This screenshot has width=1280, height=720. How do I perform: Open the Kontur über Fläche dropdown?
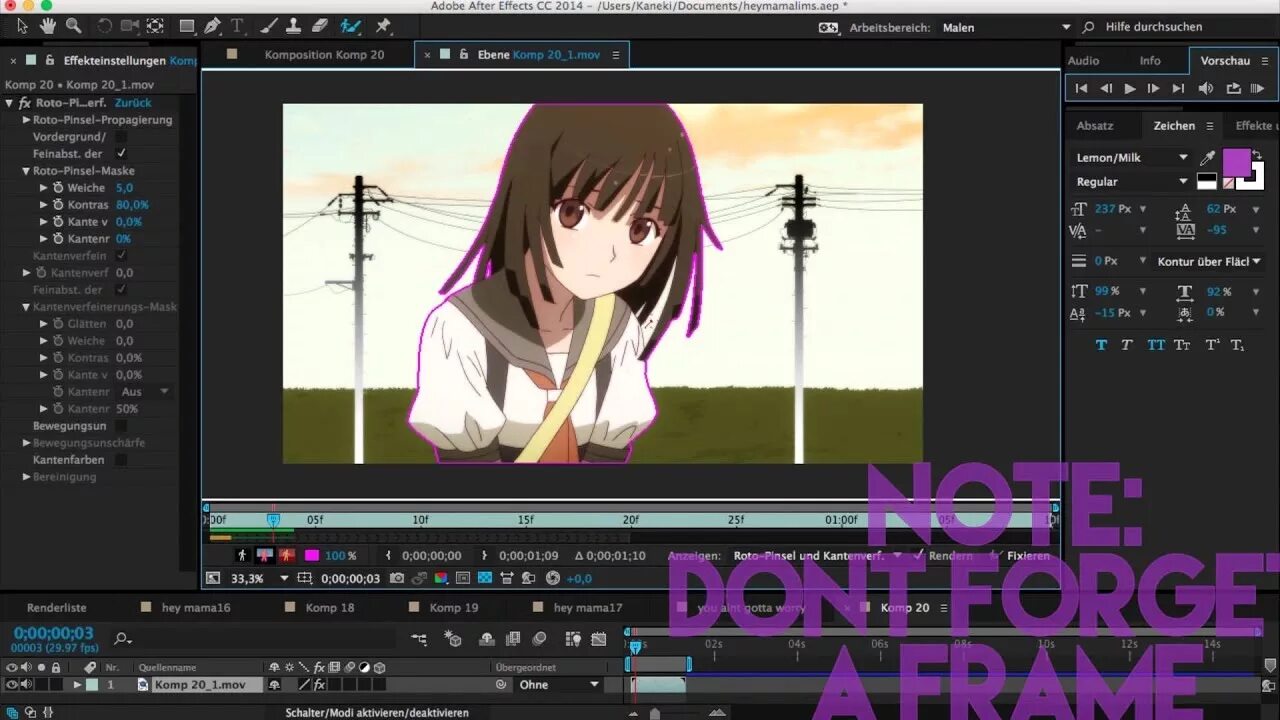1209,261
